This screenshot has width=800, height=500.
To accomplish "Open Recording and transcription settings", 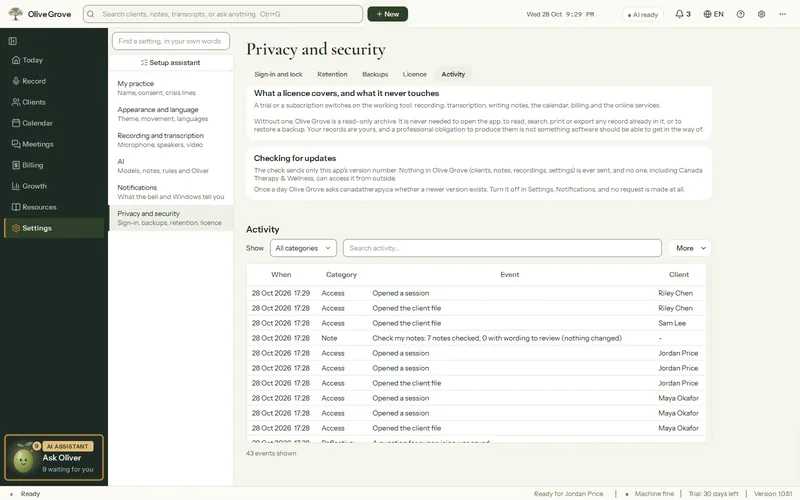I will 171,140.
